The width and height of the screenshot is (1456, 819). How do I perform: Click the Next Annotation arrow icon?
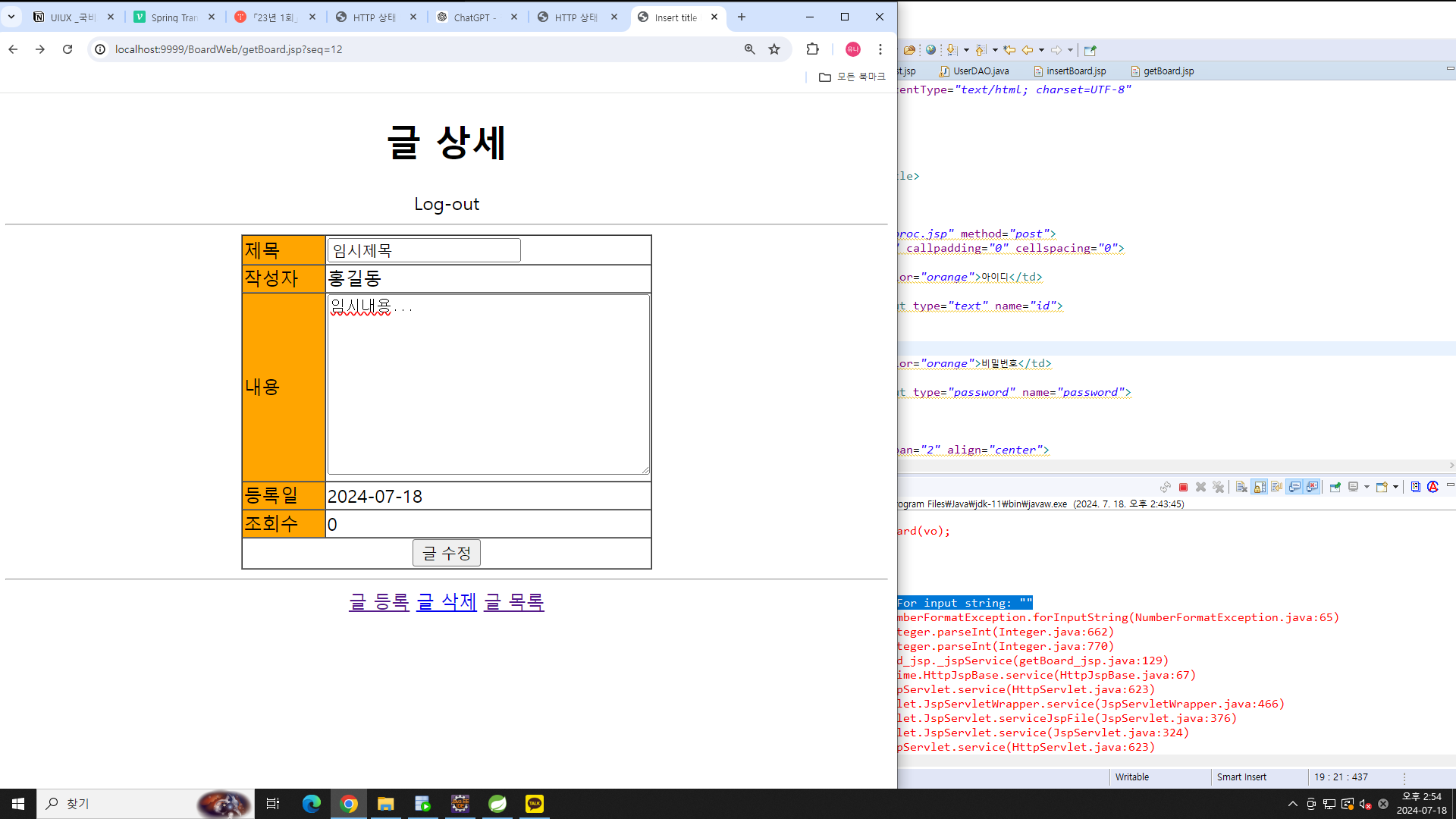[x=951, y=50]
